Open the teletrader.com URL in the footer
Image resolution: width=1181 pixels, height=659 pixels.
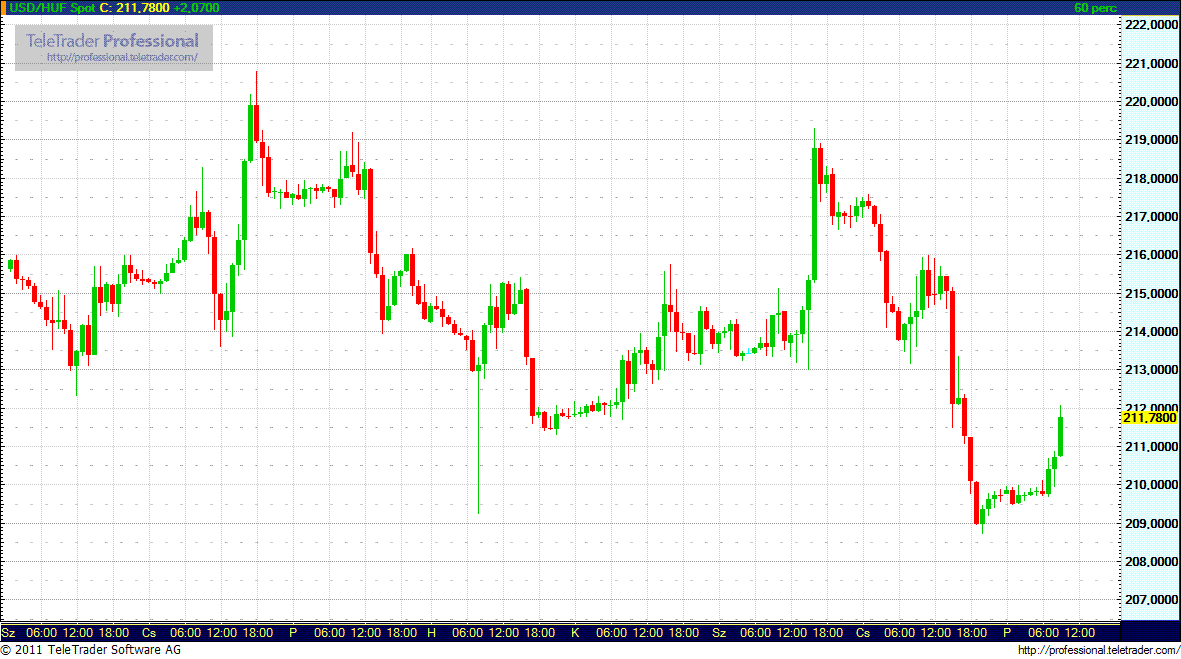(1097, 651)
